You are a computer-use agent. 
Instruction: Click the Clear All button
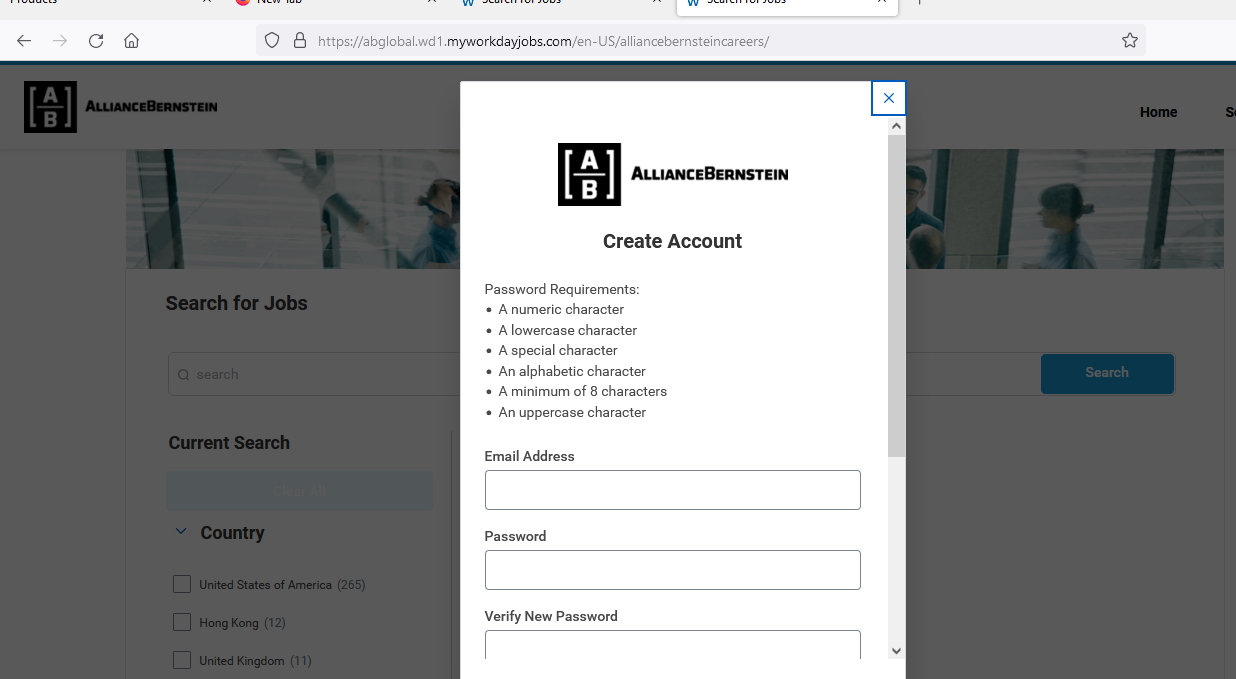(x=300, y=491)
